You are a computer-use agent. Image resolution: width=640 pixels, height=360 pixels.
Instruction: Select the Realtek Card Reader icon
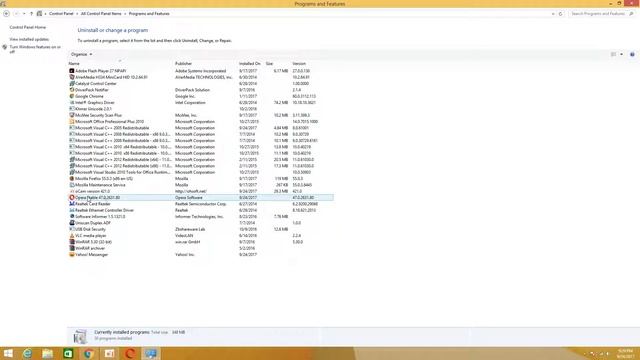72,204
